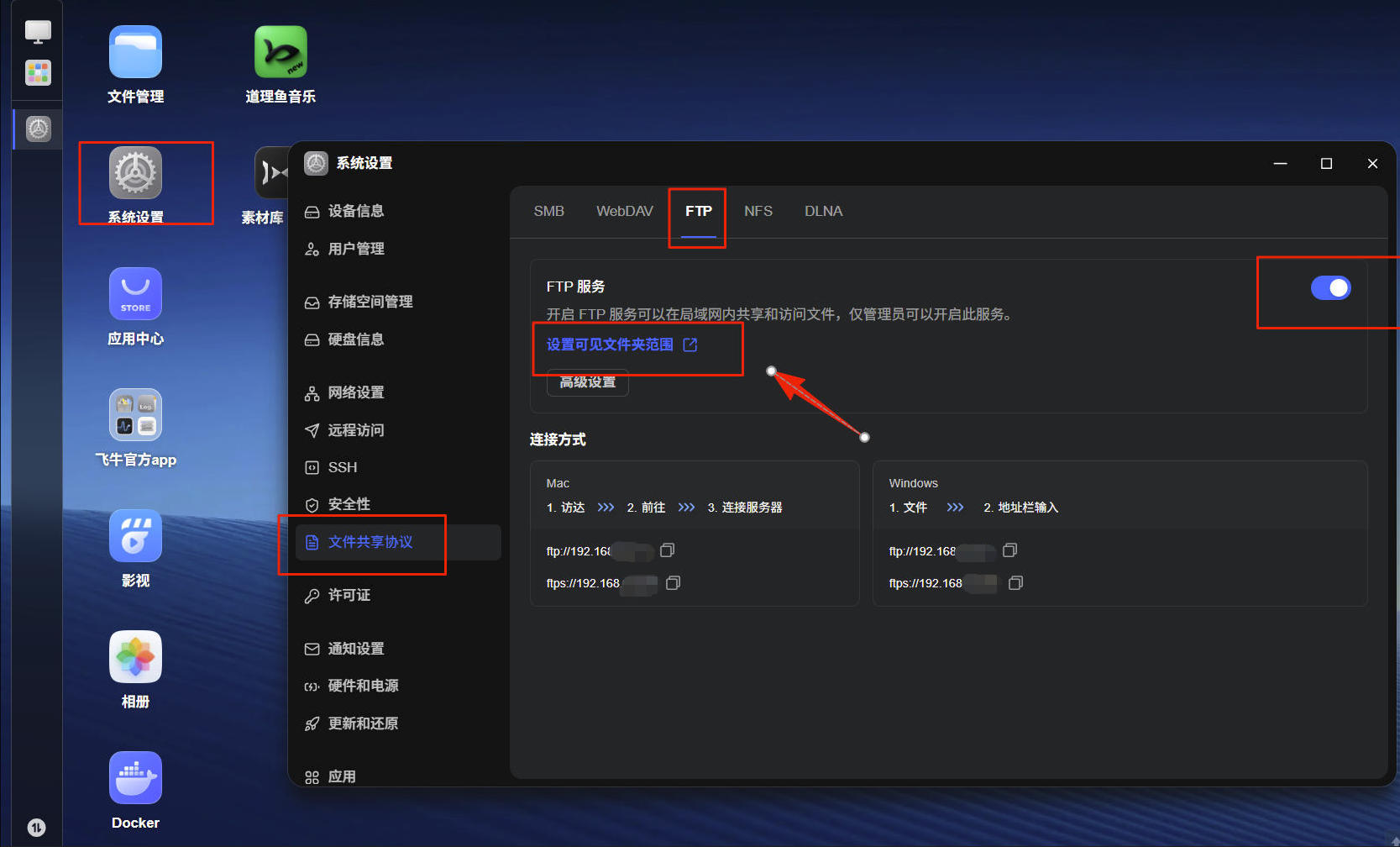Copy the Windows ftp:// address
This screenshot has width=1400, height=847.
click(x=1010, y=550)
